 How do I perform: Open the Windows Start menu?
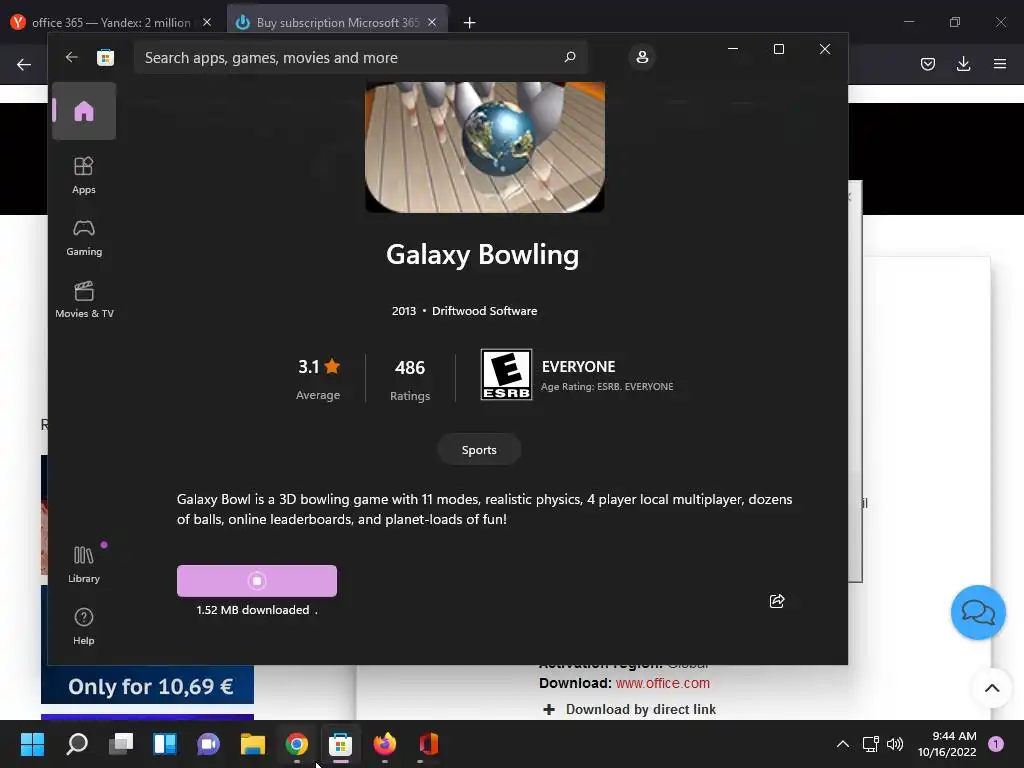tap(33, 744)
